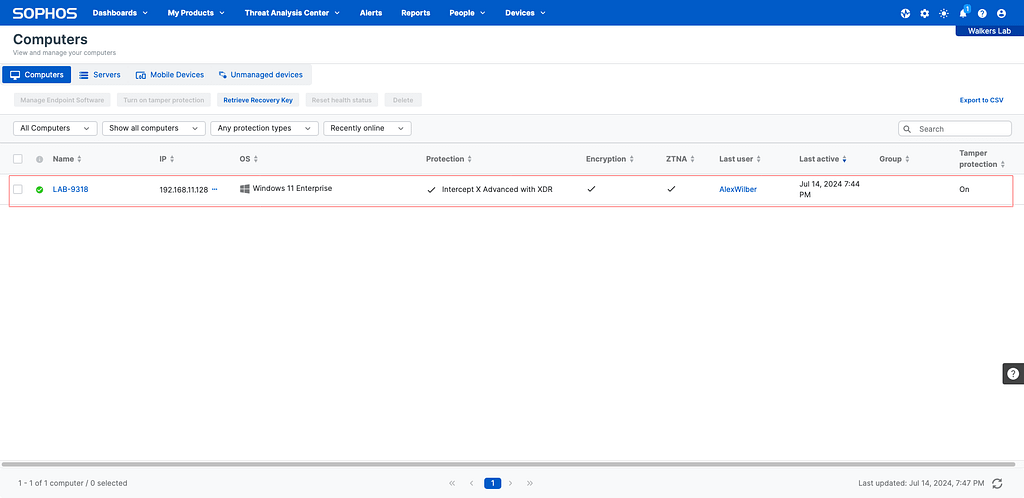Open the Any protection types dropdown
This screenshot has height=498, width=1024.
264,128
